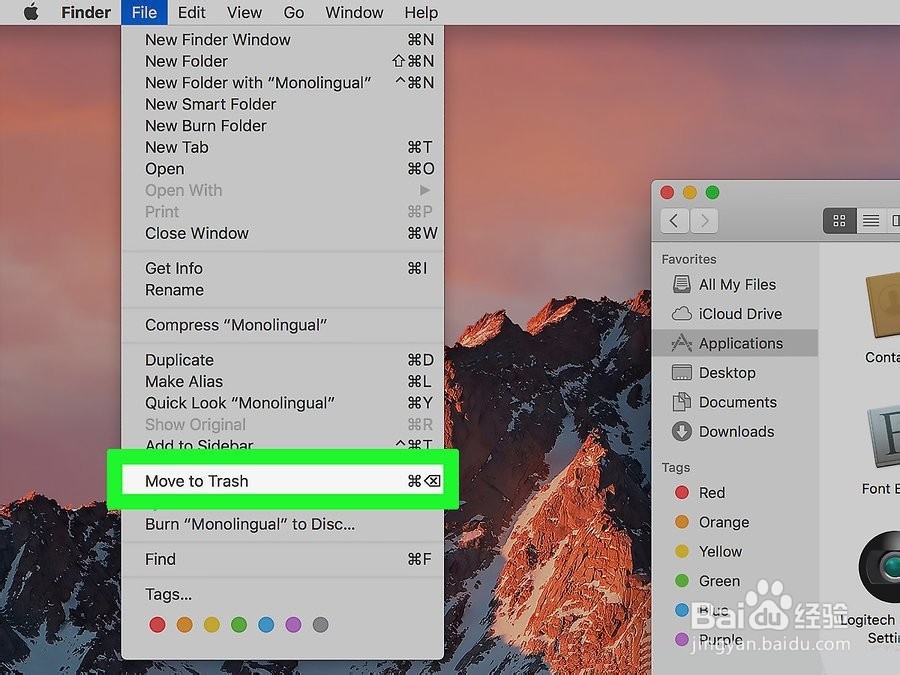Choose Close Window
900x675 pixels.
click(282, 233)
